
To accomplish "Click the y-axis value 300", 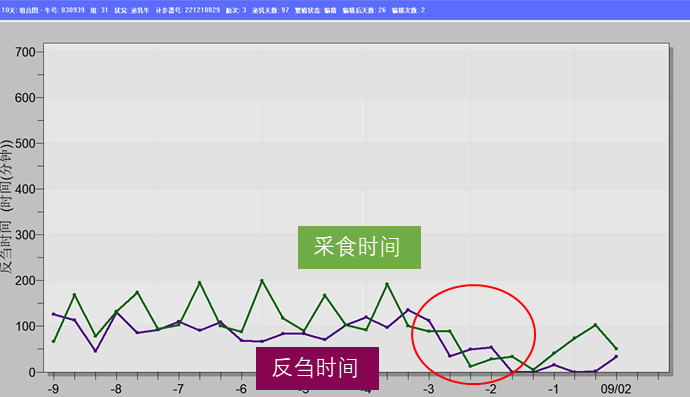I will click(x=25, y=235).
